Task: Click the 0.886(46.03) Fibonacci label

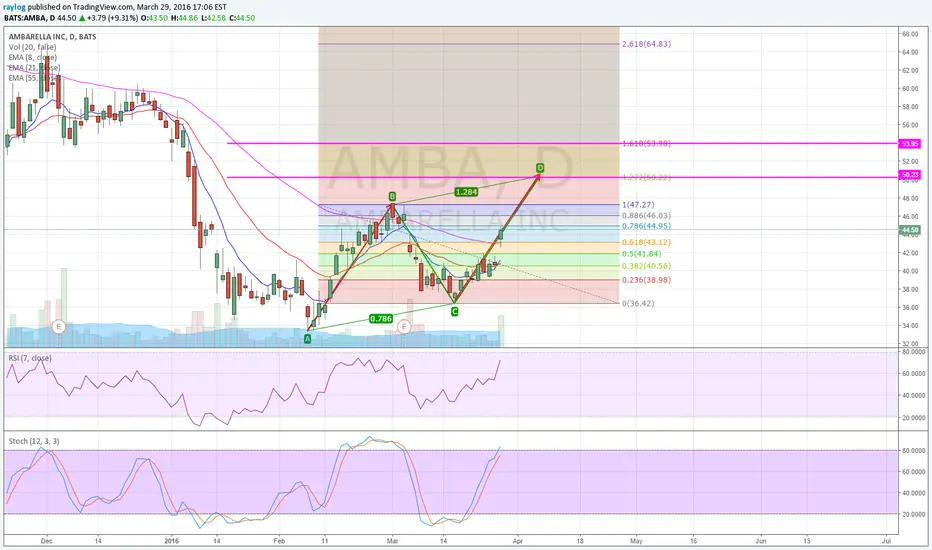Action: click(647, 216)
